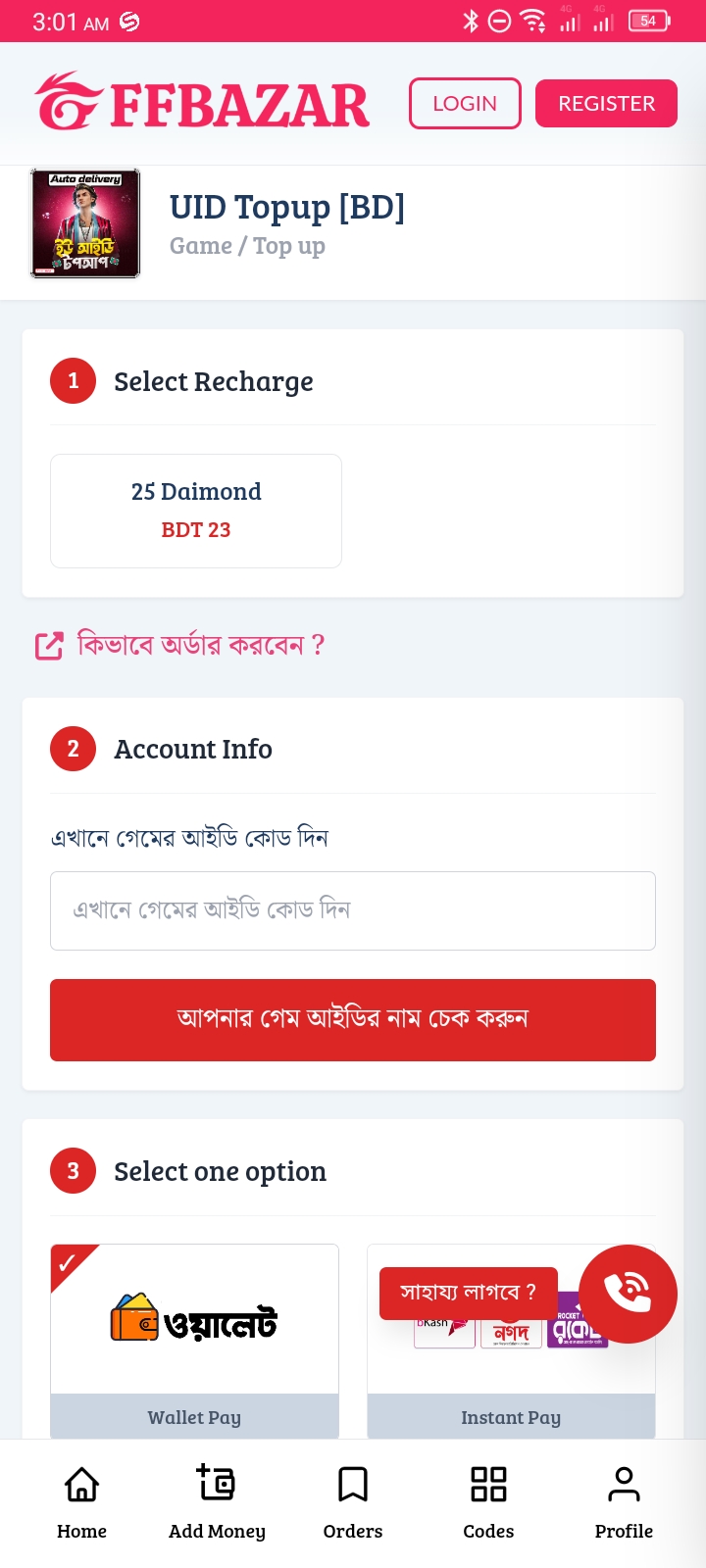Tap the সাহায্য লাগবে ? help bubble
Viewport: 706px width, 1568px height.
[468, 1293]
